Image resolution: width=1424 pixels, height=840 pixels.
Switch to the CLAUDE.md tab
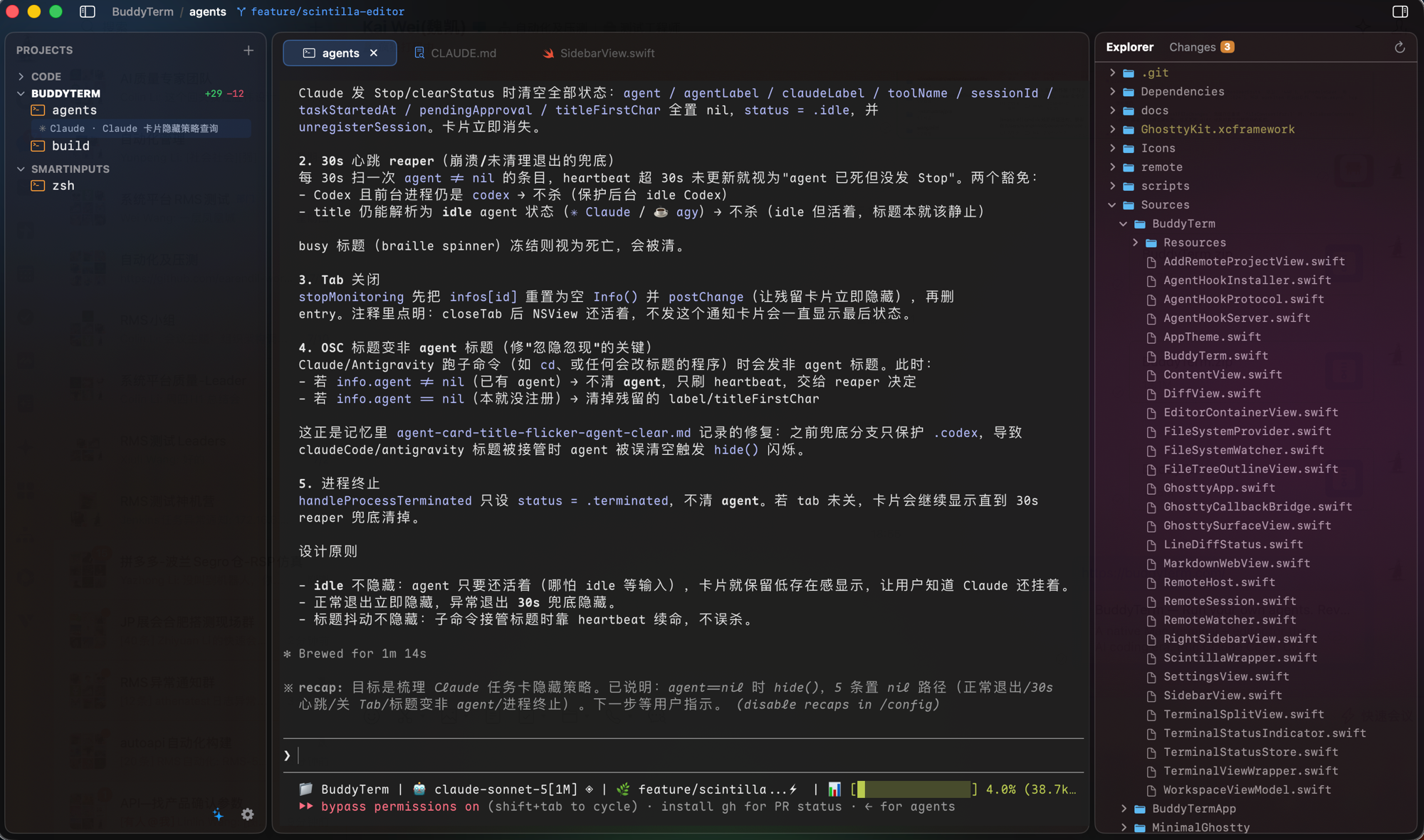click(456, 53)
